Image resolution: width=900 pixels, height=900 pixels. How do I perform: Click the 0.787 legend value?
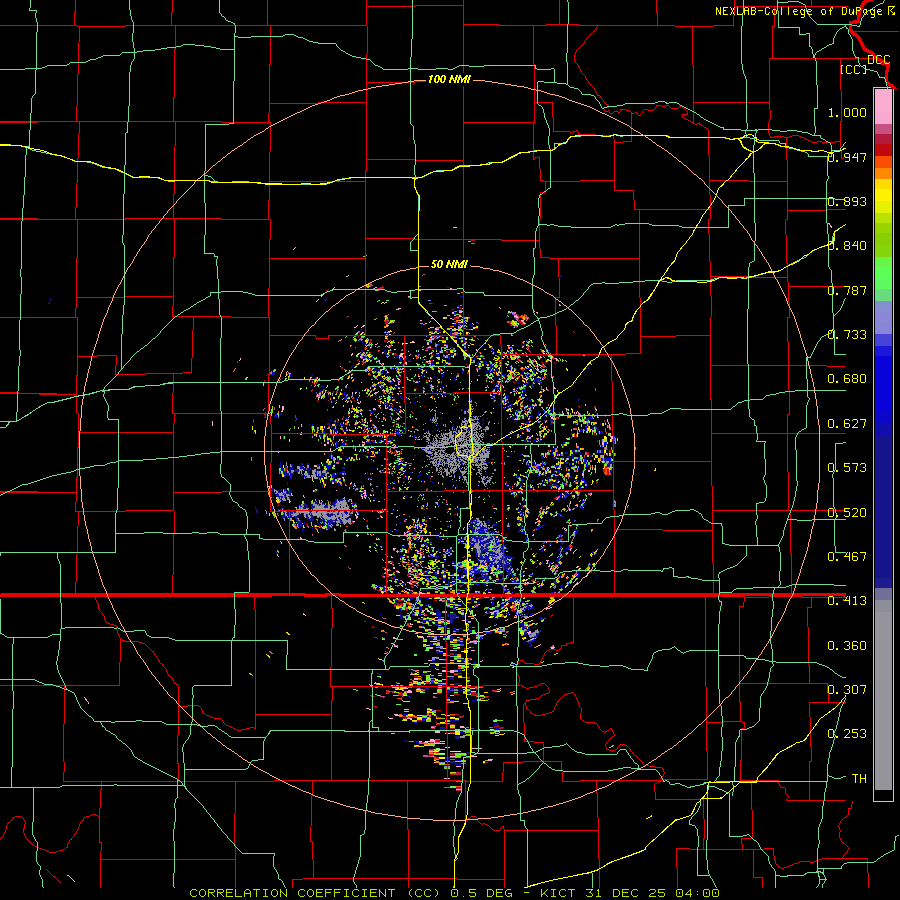point(847,290)
